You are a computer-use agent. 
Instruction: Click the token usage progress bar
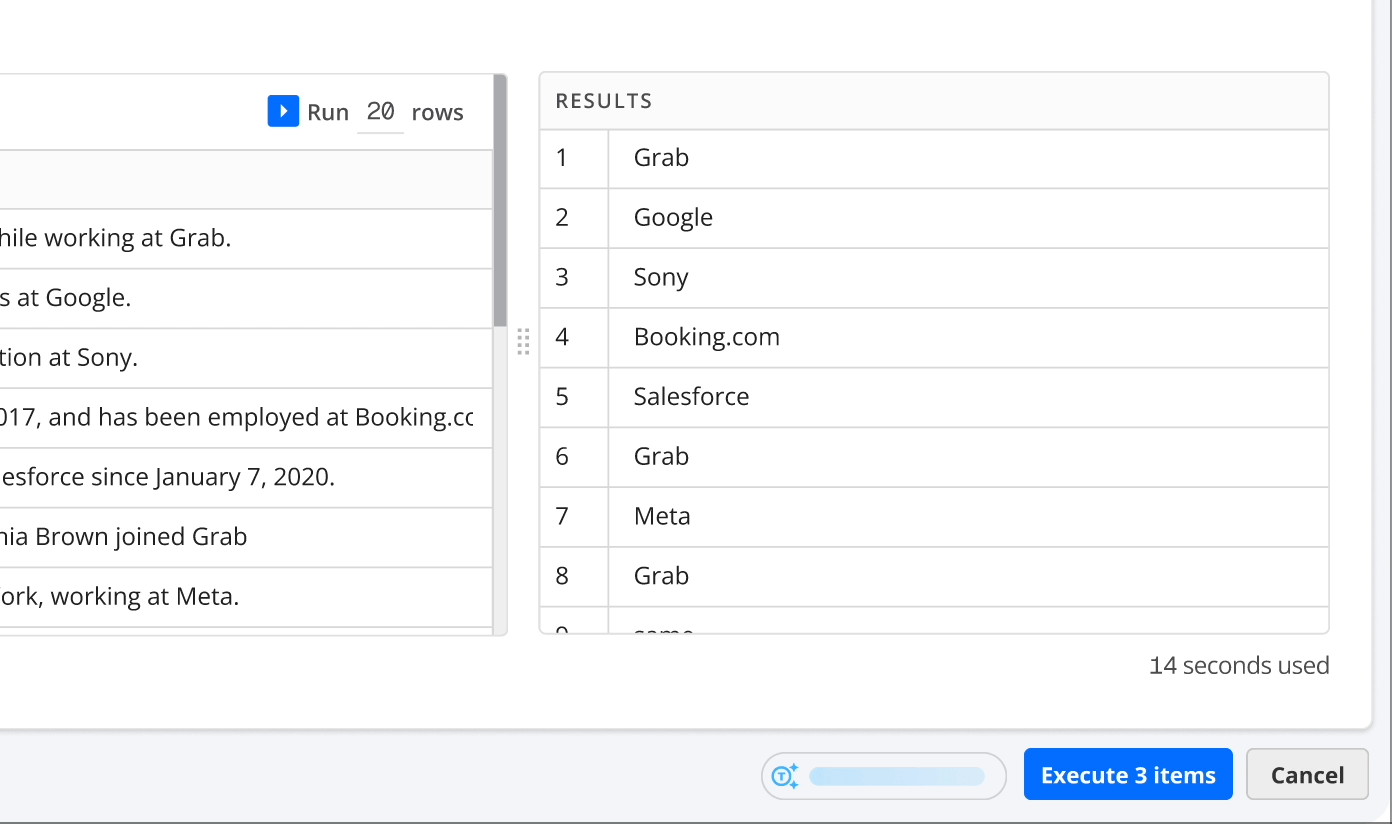896,776
